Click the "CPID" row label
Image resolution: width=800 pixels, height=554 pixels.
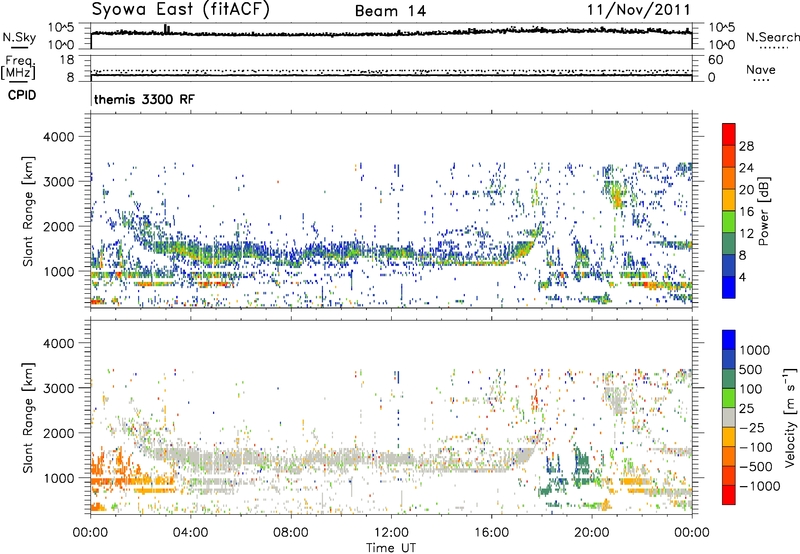(x=22, y=95)
